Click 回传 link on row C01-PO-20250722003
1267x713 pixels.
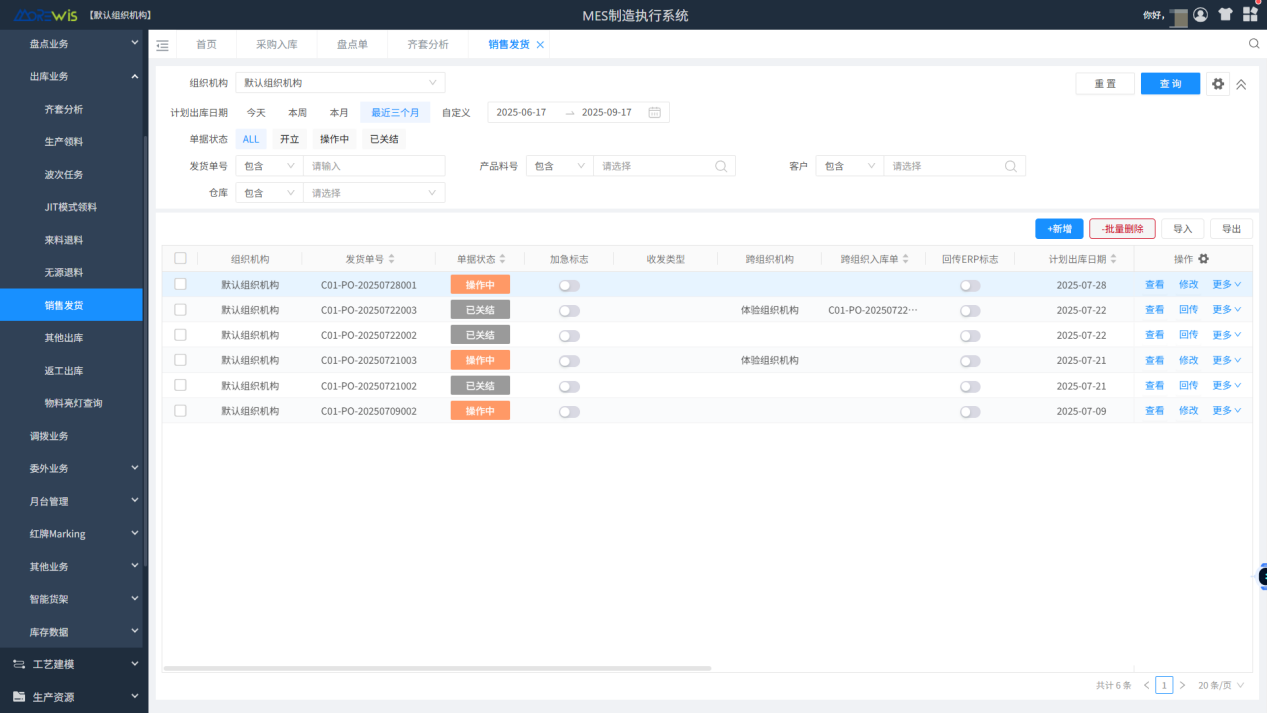[x=1188, y=309]
